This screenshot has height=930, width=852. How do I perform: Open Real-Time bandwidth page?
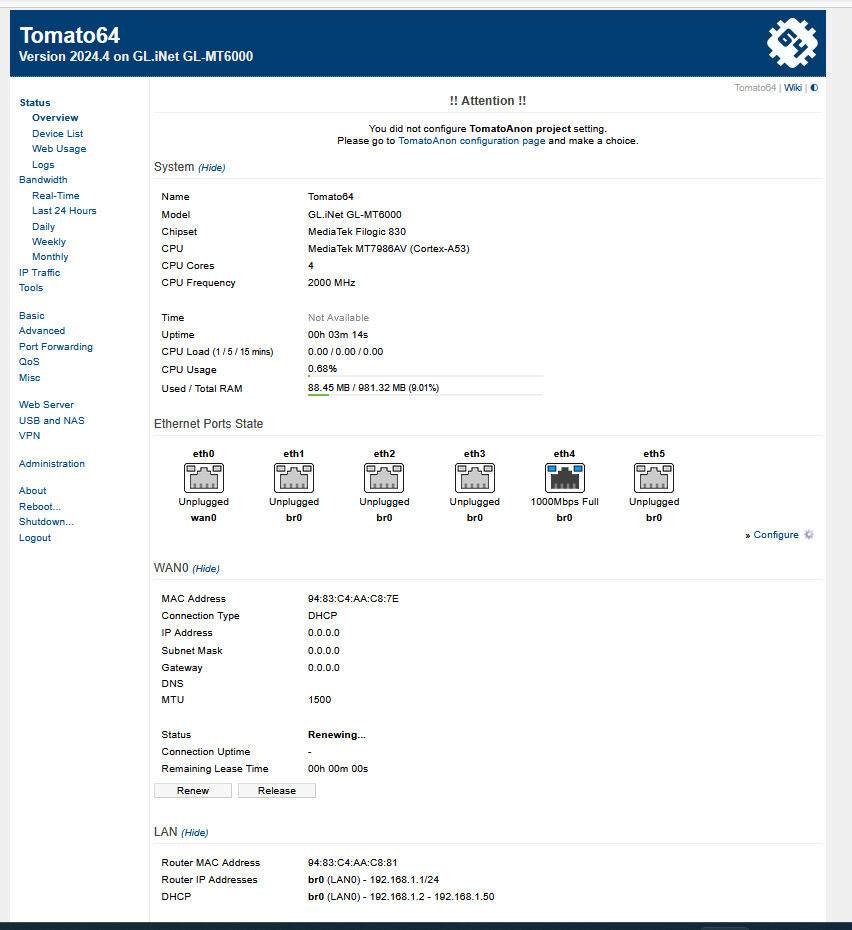click(x=56, y=196)
